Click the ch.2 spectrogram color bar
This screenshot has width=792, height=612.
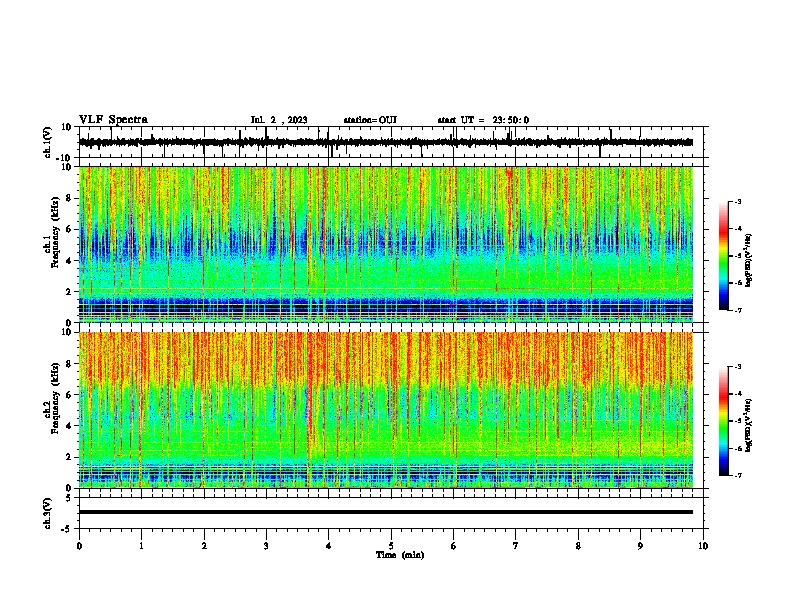point(723,421)
